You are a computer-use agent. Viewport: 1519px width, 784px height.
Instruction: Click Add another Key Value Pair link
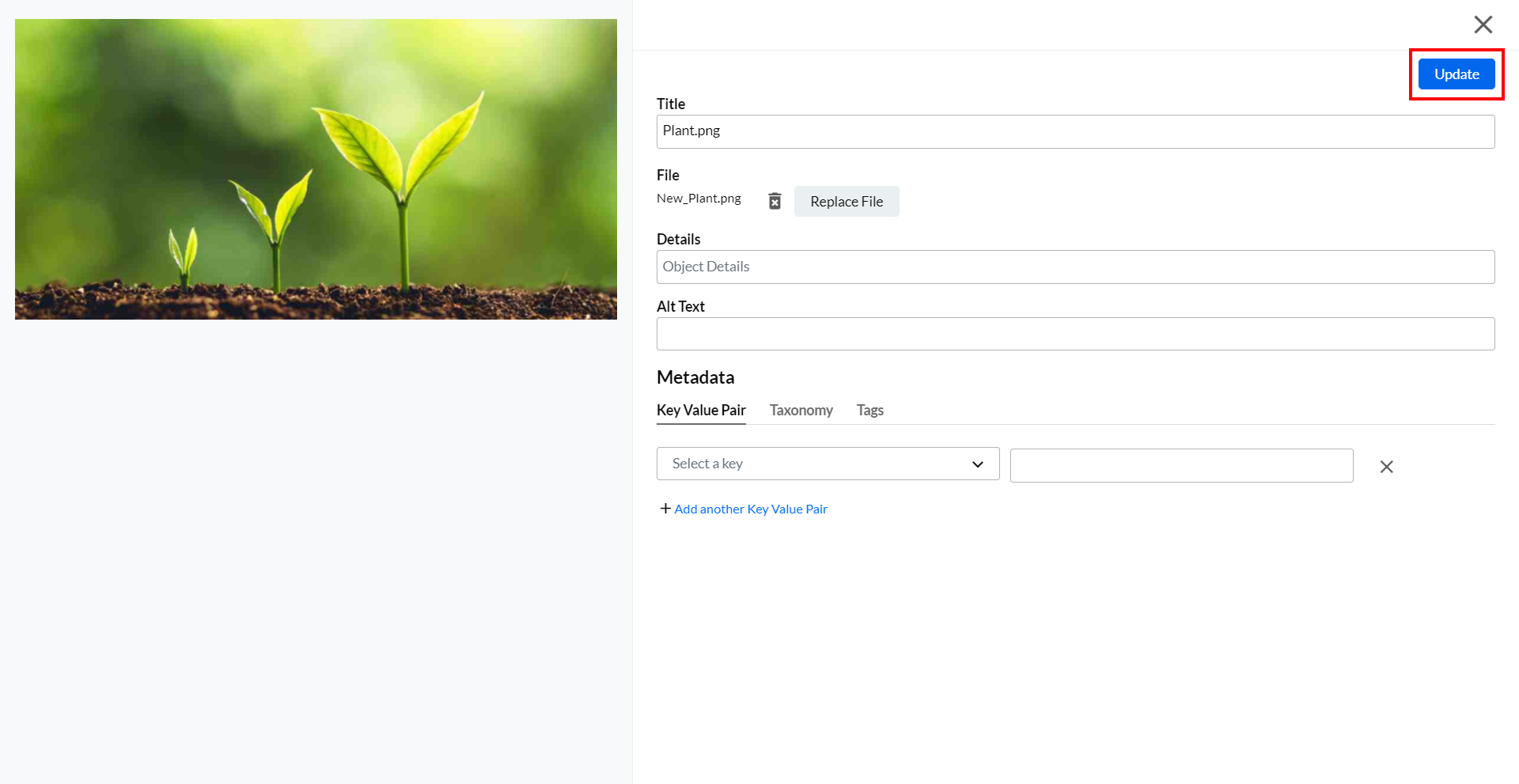click(x=751, y=509)
